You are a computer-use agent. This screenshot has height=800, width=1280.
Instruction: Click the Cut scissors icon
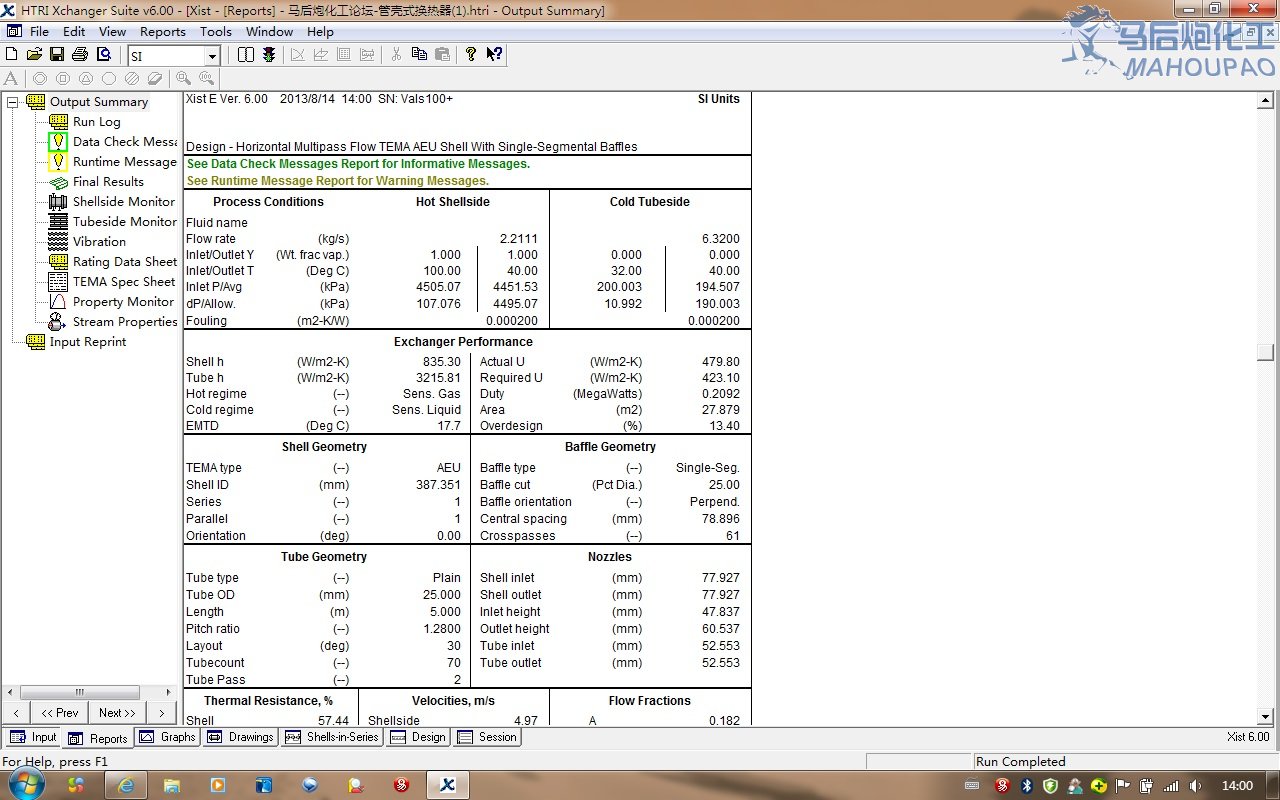(396, 54)
